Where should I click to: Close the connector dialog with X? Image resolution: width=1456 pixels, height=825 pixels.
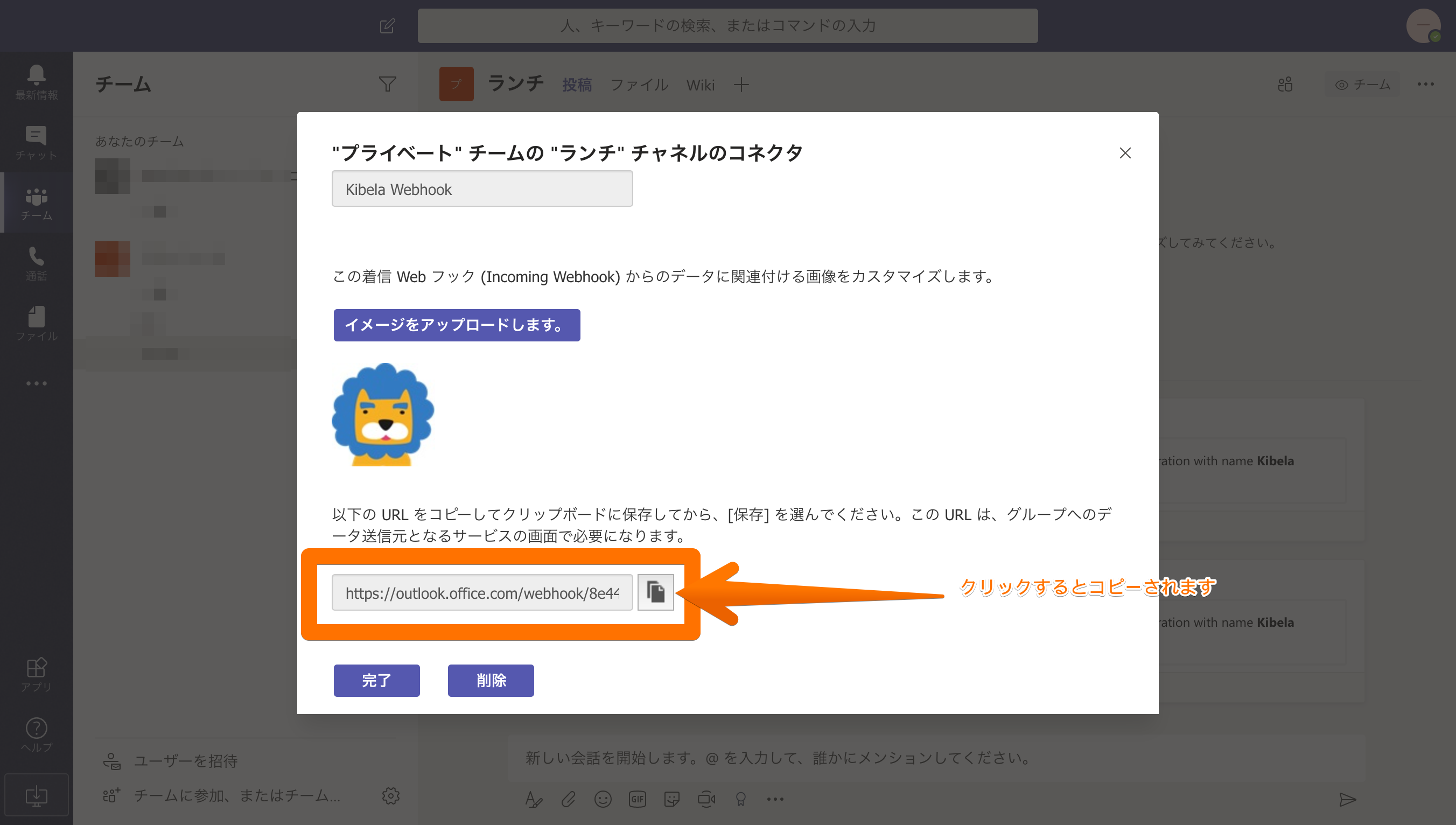tap(1124, 153)
